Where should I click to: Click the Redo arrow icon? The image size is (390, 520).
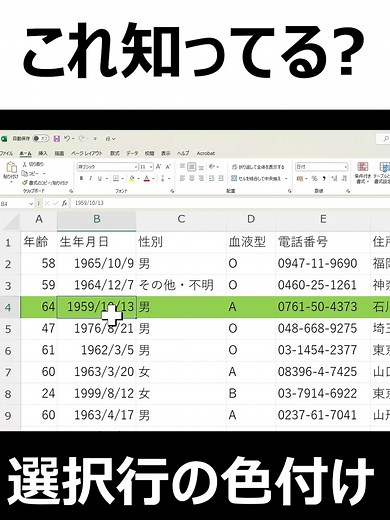click(x=82, y=138)
